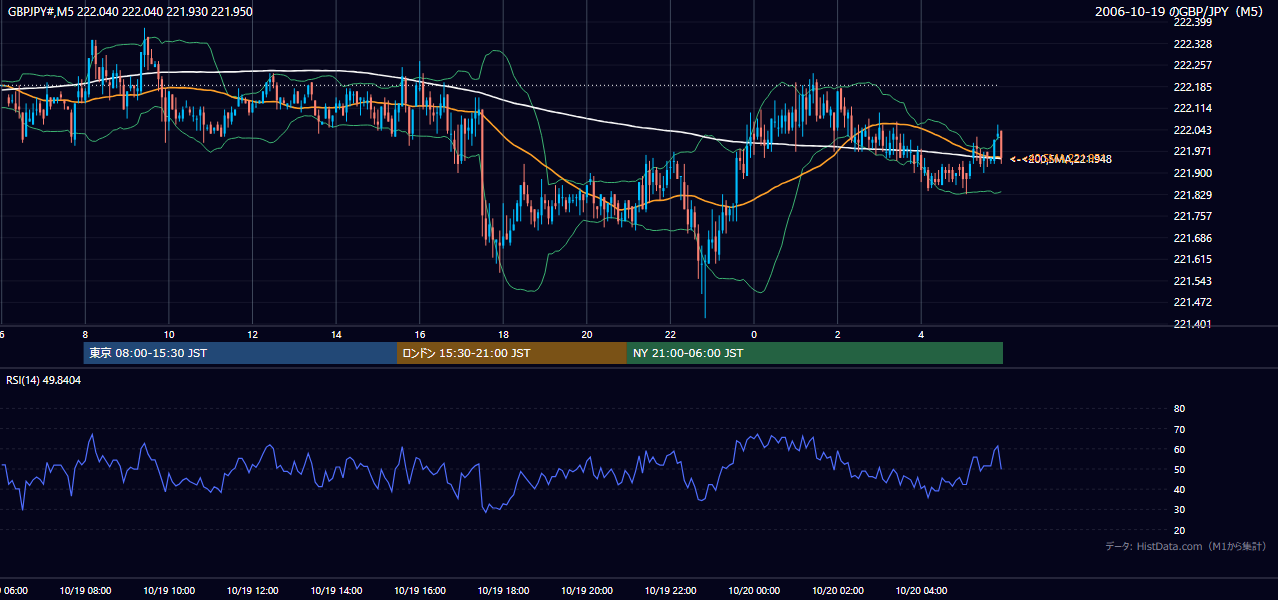Image resolution: width=1278 pixels, height=600 pixels.
Task: Click the hour label 0 on chart axis
Action: click(x=754, y=334)
